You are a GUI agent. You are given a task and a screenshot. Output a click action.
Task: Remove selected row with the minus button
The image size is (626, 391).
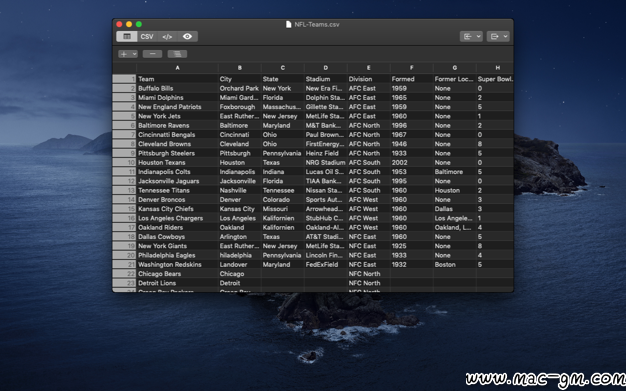(153, 54)
